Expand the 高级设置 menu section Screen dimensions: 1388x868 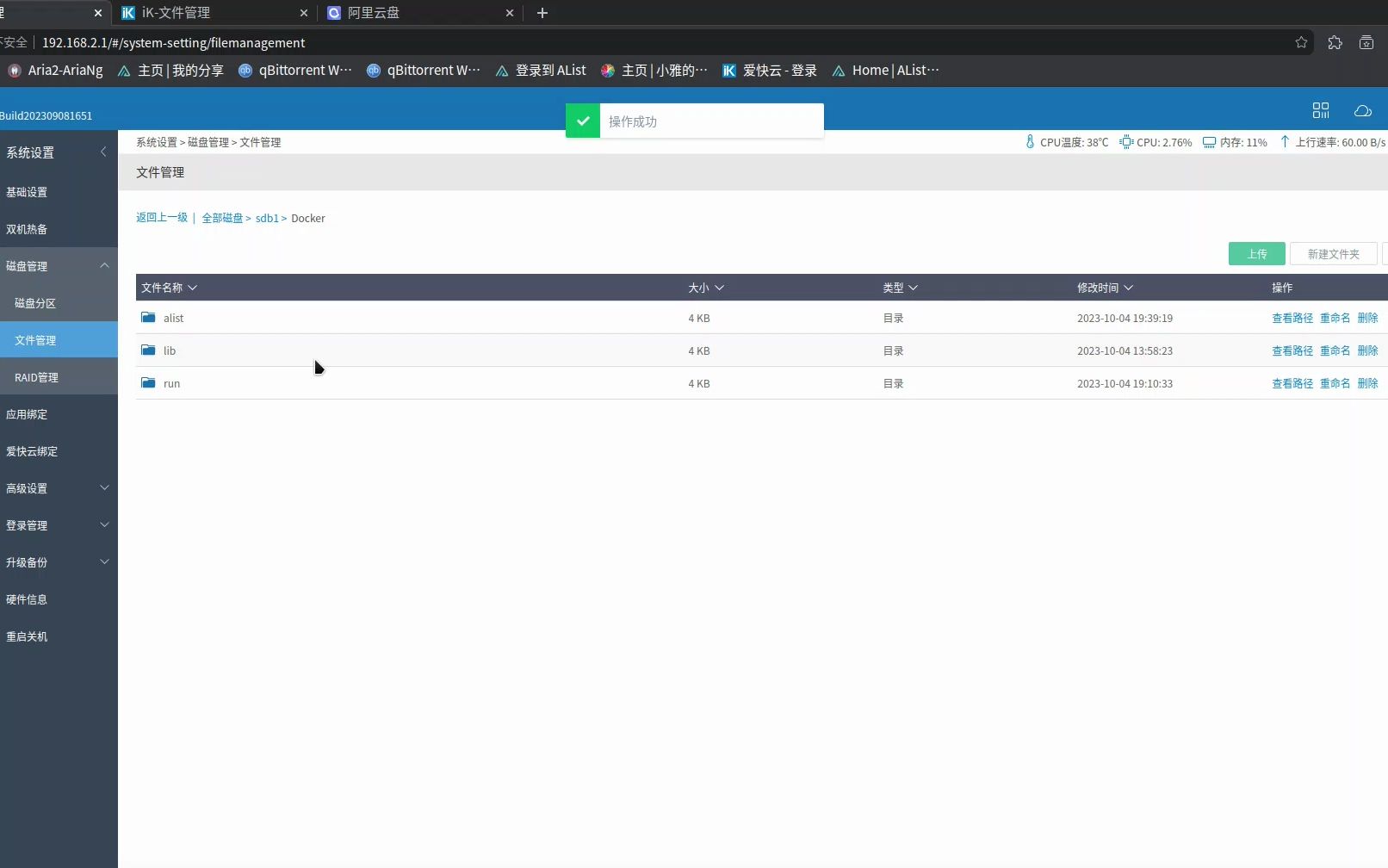[104, 487]
